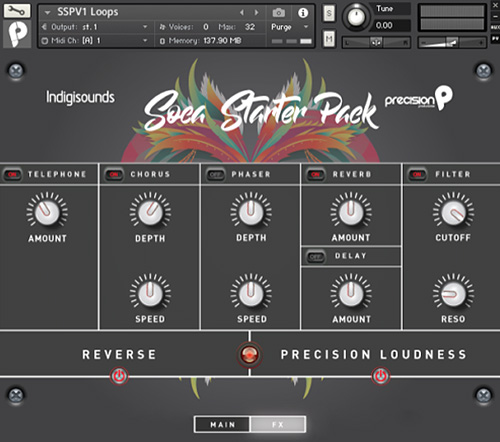Click the Precision P logo in header
This screenshot has height=442, width=500.
17,34
